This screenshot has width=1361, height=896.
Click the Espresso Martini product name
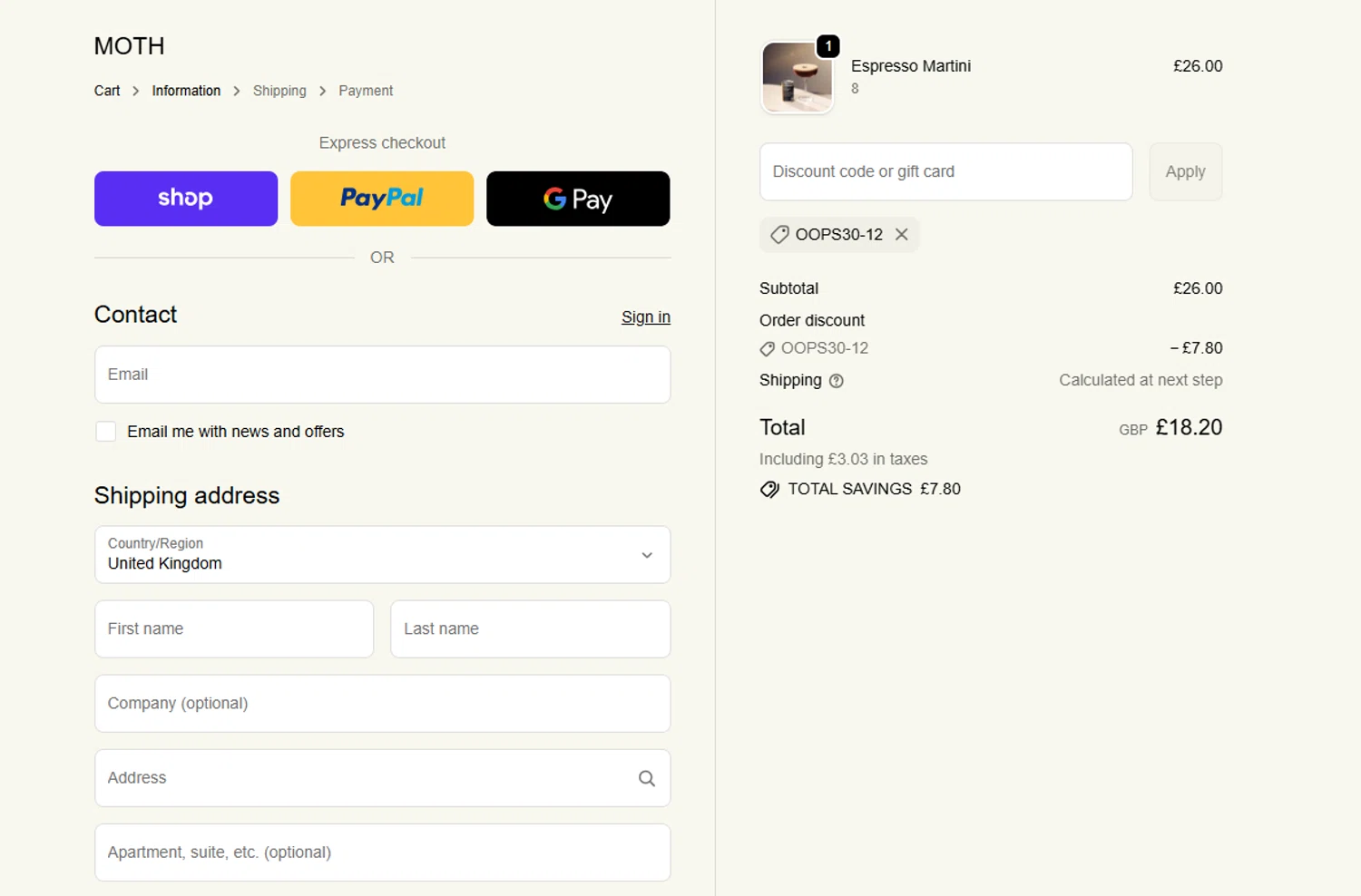point(911,66)
